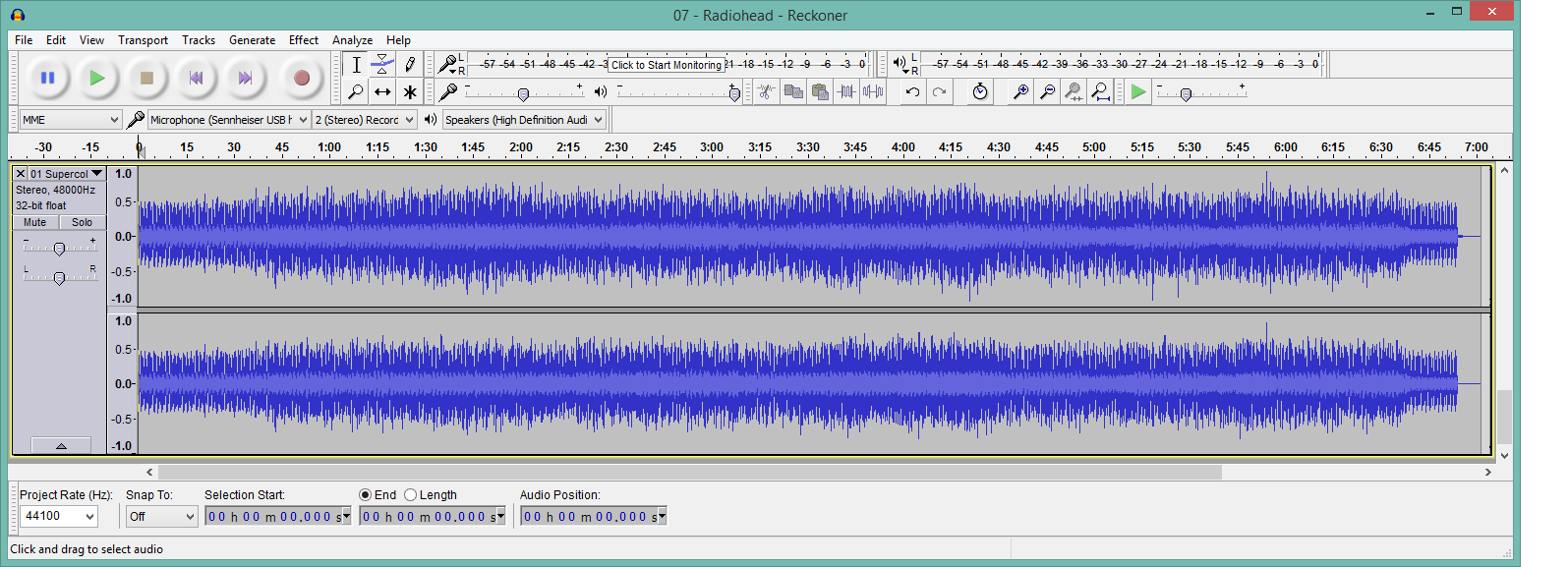Open the Edit menu
The width and height of the screenshot is (1568, 567).
click(56, 40)
